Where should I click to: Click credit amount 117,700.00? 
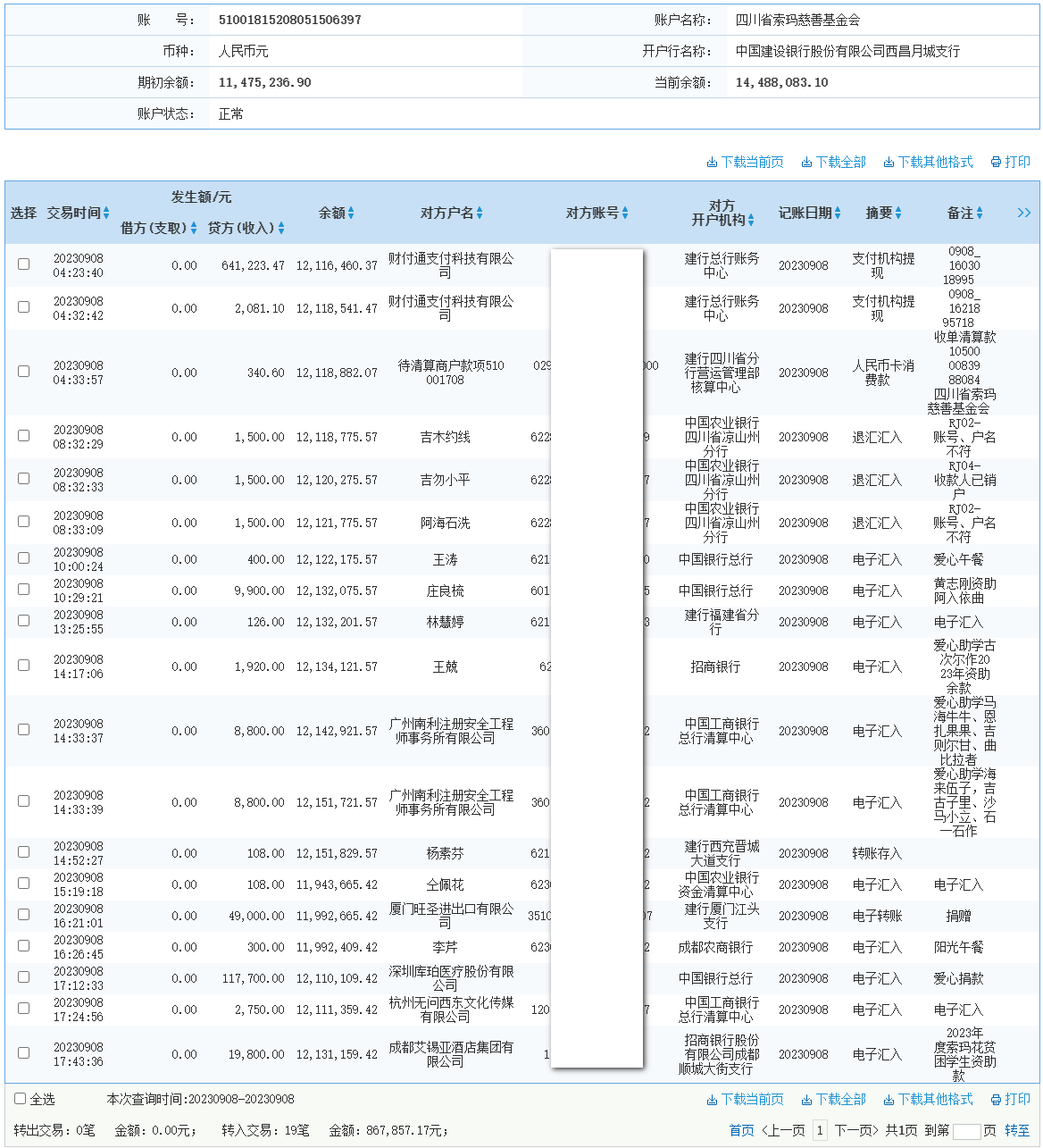click(254, 978)
